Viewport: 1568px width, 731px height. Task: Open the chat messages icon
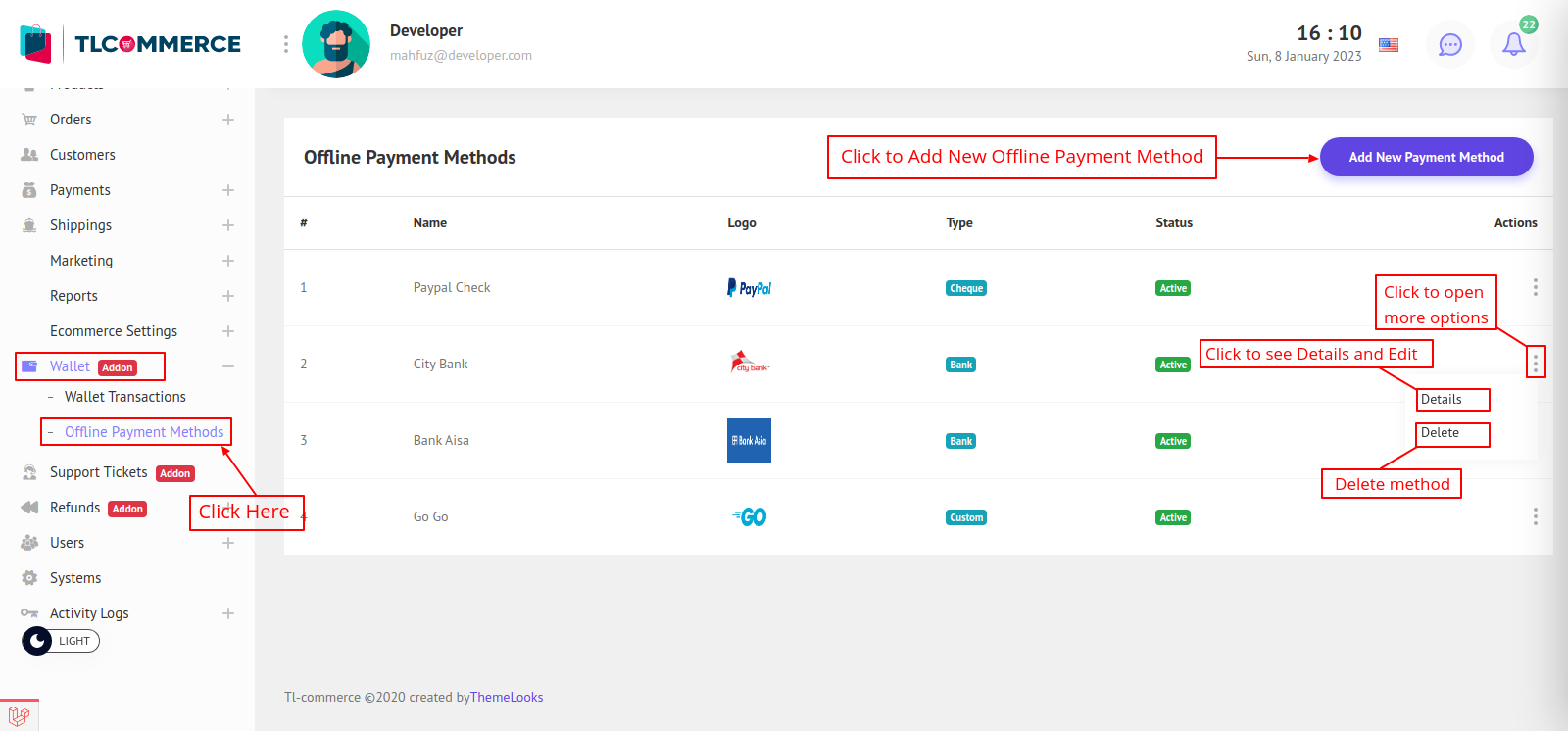click(x=1449, y=44)
